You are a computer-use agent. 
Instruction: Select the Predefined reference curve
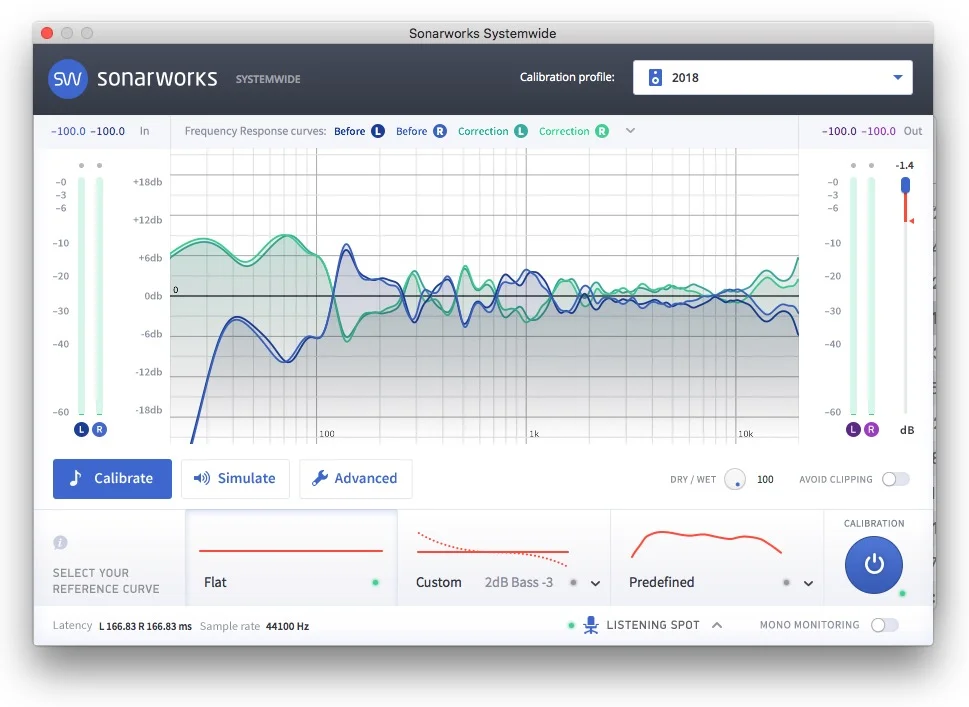pyautogui.click(x=717, y=558)
